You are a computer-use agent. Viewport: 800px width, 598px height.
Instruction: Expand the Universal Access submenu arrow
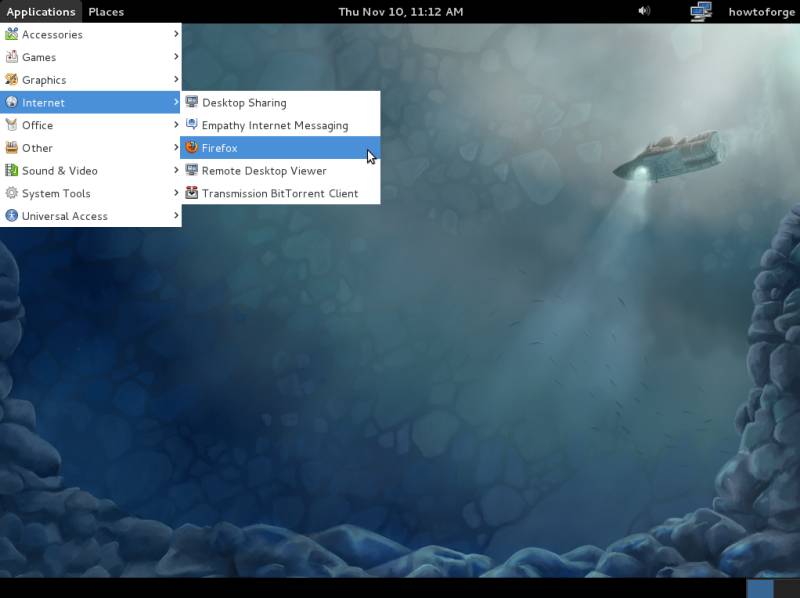(176, 215)
